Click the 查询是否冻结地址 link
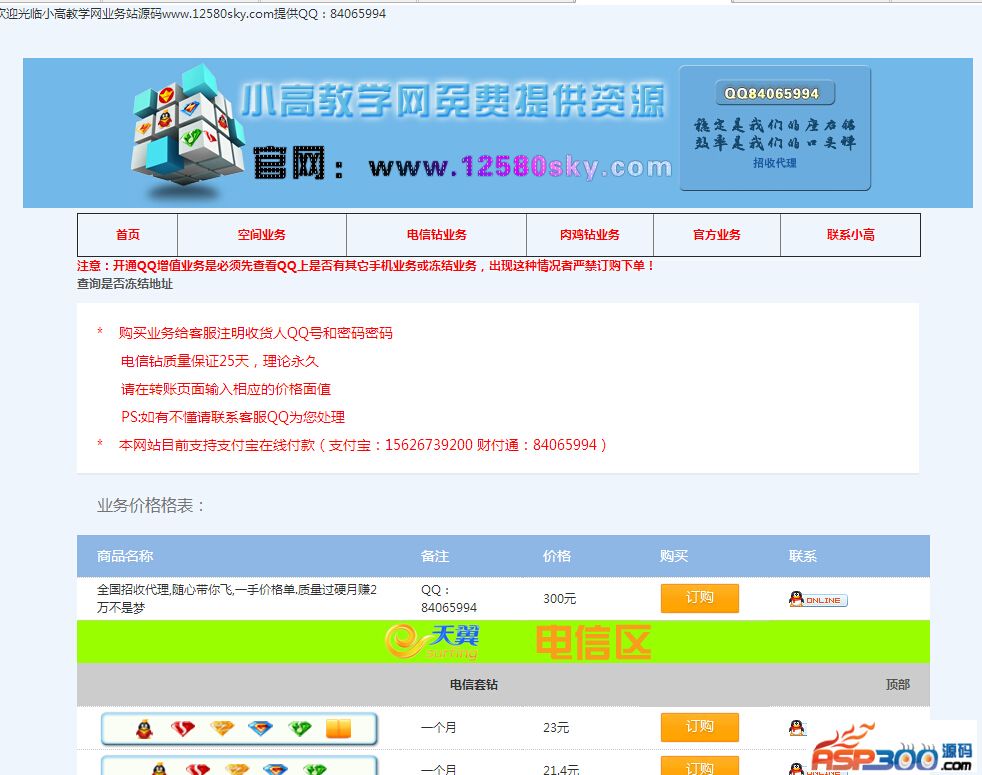Screen dimensions: 982x775 125,284
